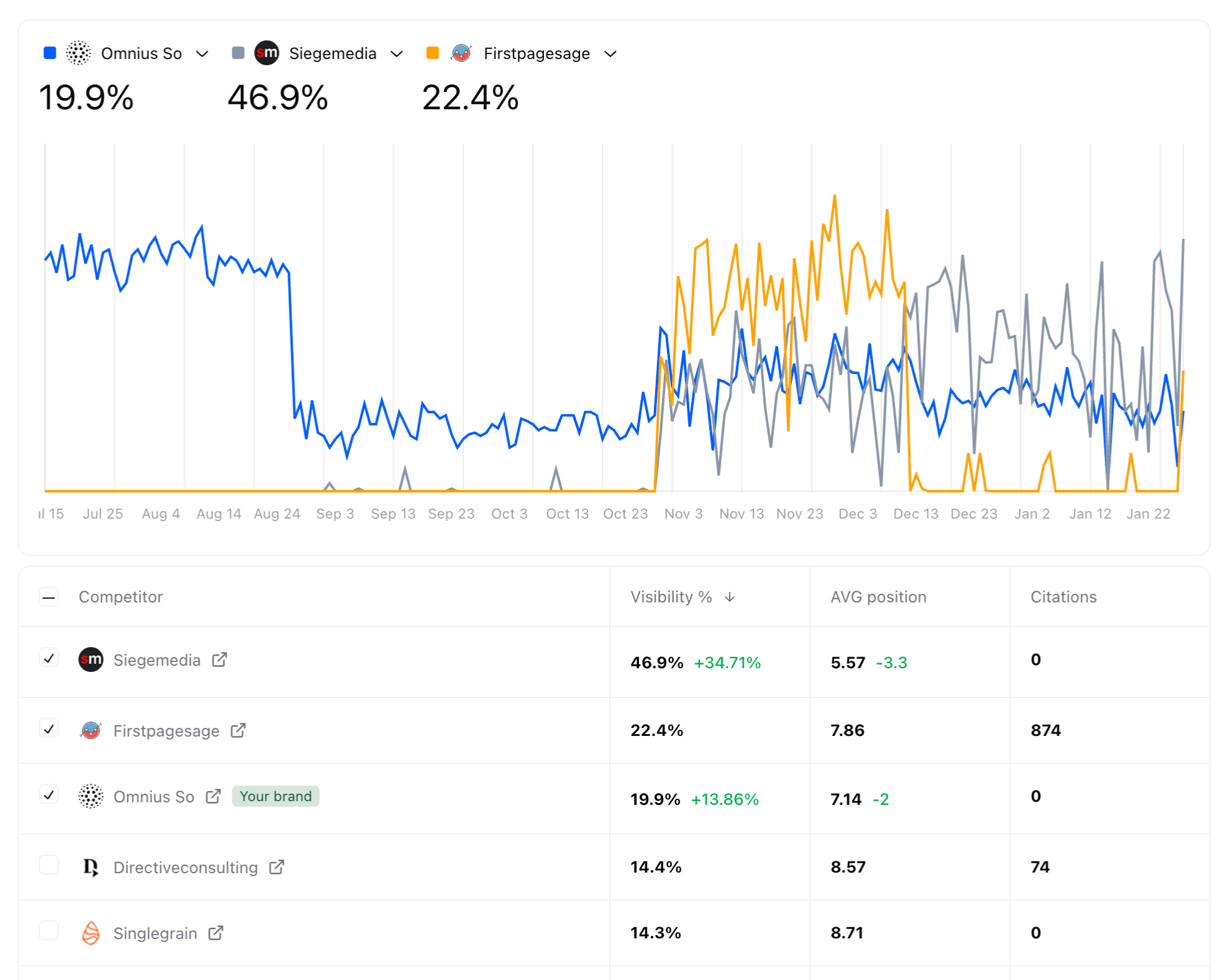
Task: Expand the Omnius So legend dropdown
Action: click(x=202, y=53)
